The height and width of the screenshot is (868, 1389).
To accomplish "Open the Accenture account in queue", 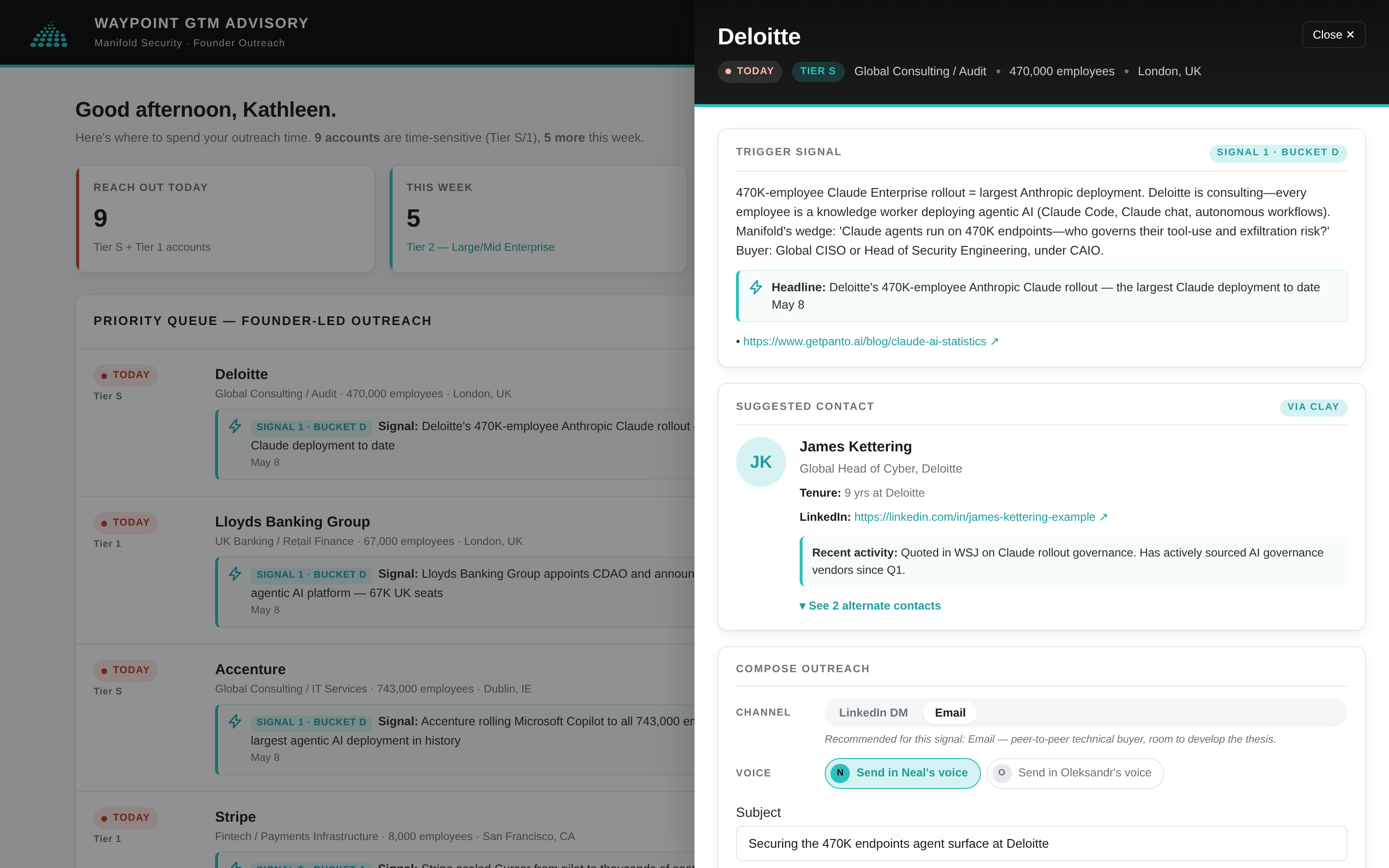I will (x=385, y=717).
